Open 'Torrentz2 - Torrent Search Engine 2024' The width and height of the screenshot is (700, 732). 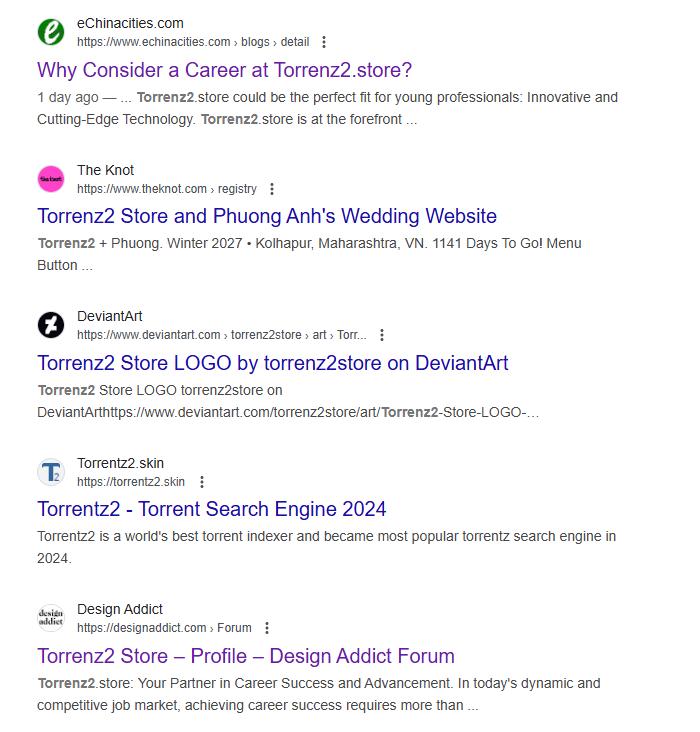click(x=212, y=509)
